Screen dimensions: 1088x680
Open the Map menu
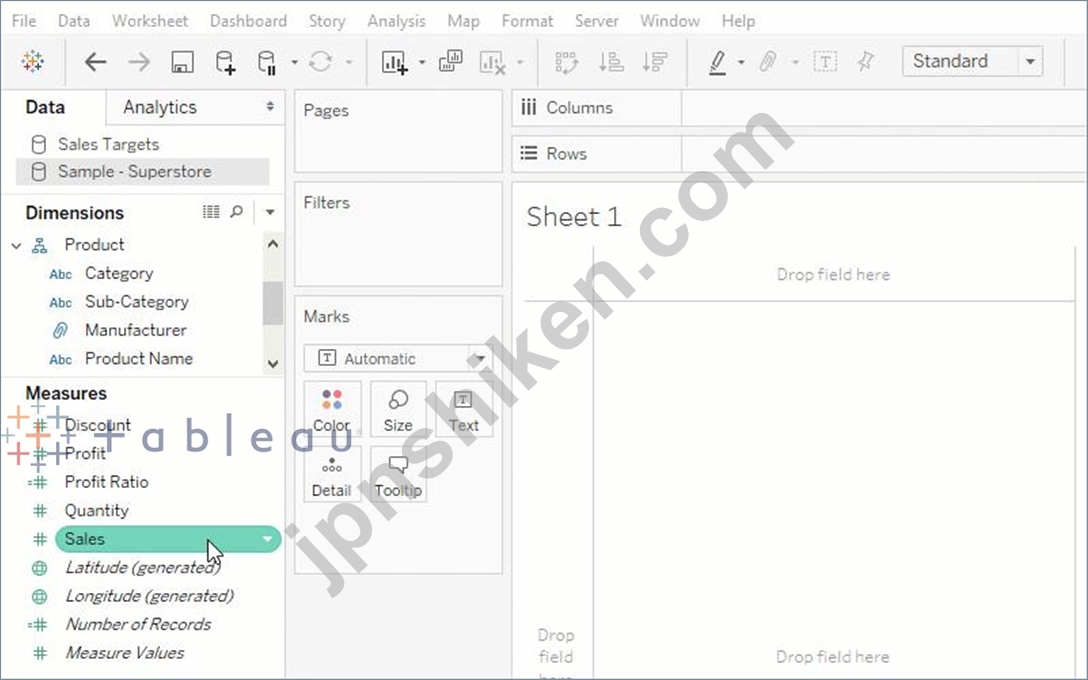click(x=464, y=21)
